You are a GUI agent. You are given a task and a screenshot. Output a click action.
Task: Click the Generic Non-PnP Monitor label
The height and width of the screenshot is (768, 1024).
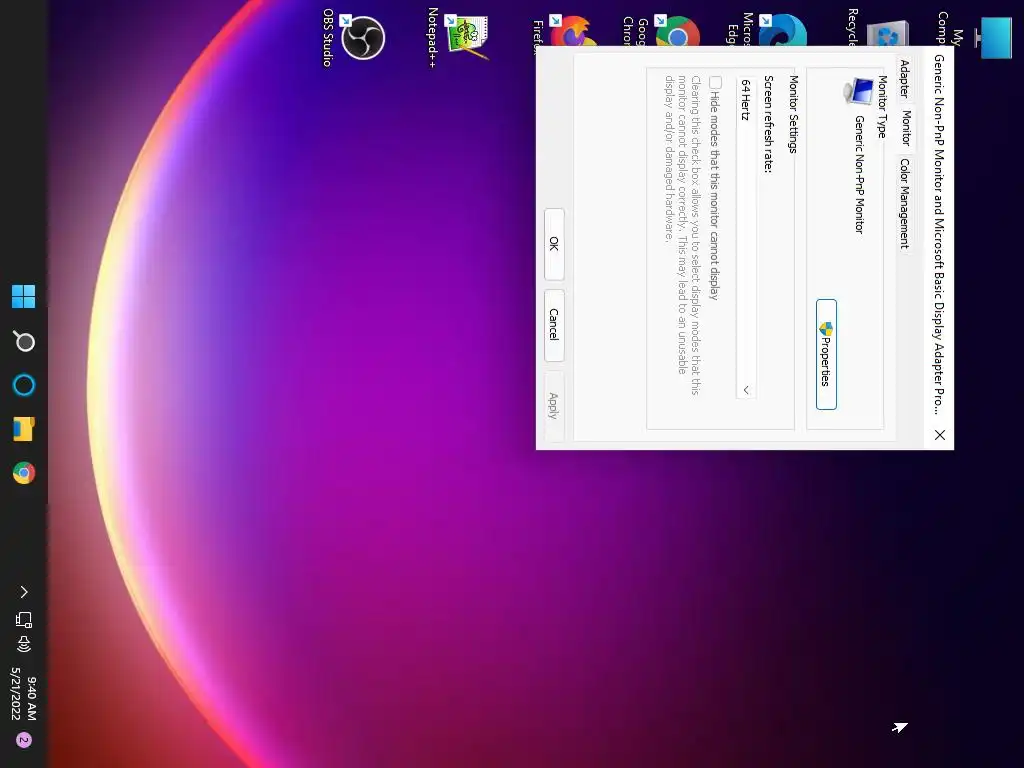pyautogui.click(x=859, y=174)
